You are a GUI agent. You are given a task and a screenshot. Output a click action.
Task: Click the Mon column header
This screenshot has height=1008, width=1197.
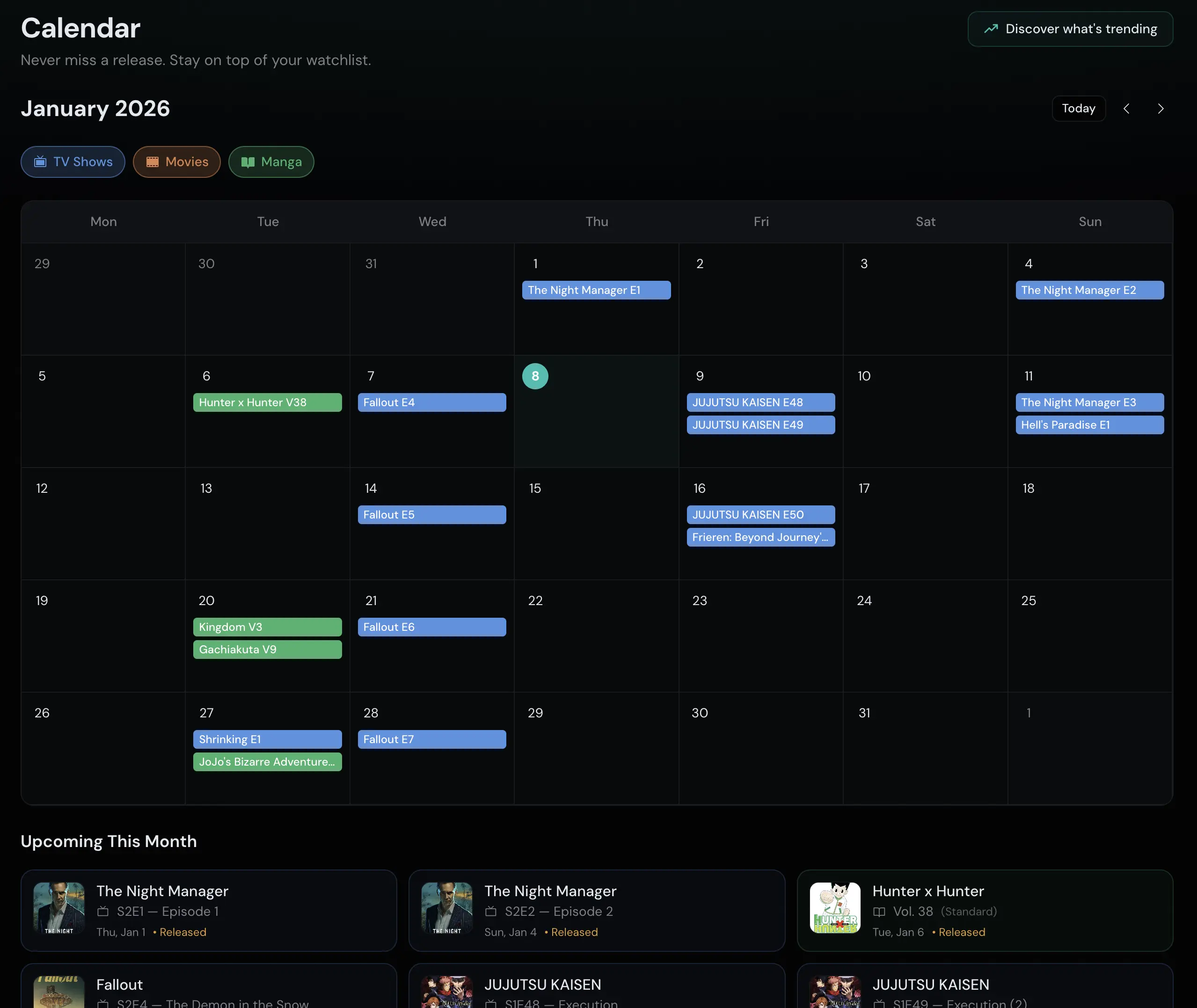(x=103, y=222)
